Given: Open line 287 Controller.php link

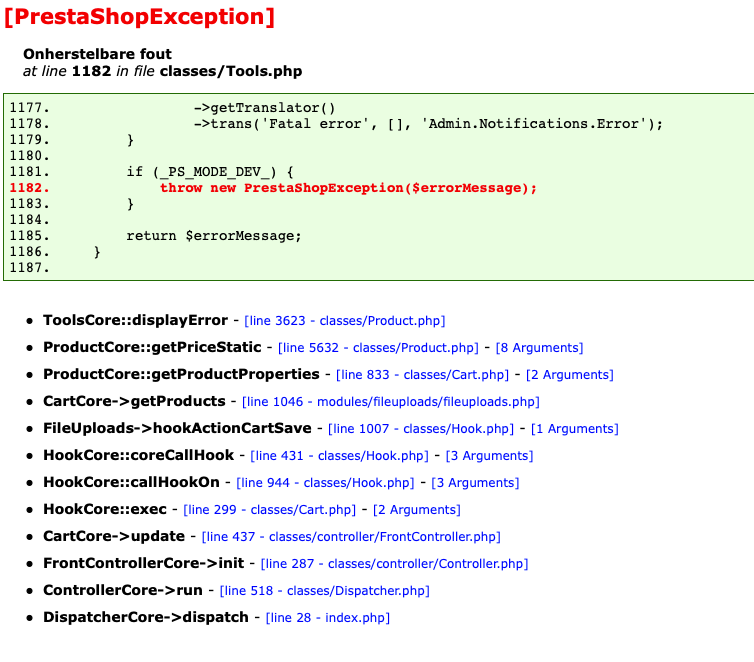Looking at the screenshot, I should pyautogui.click(x=394, y=563).
